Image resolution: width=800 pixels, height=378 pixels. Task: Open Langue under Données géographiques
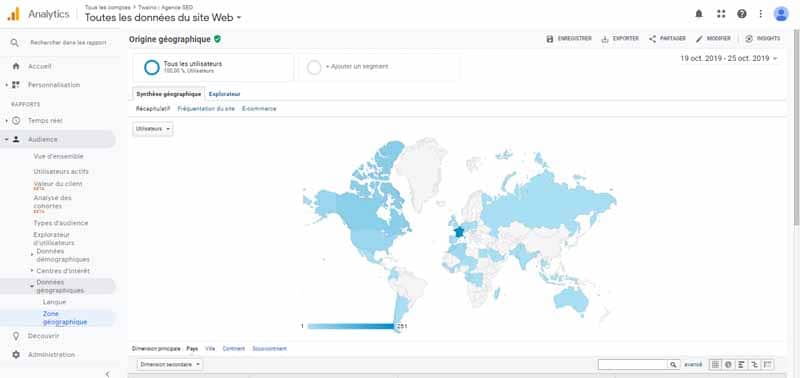pyautogui.click(x=55, y=302)
